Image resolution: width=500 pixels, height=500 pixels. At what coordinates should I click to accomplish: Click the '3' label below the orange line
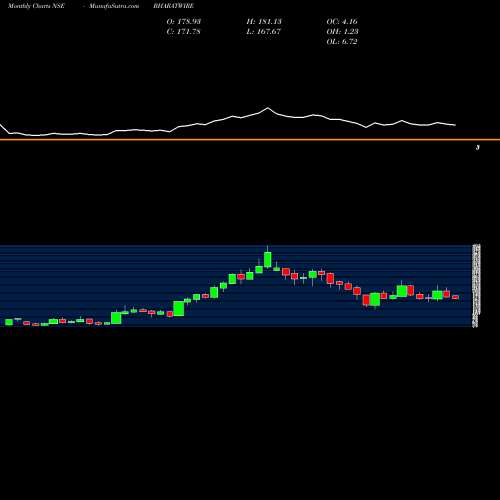point(478,147)
